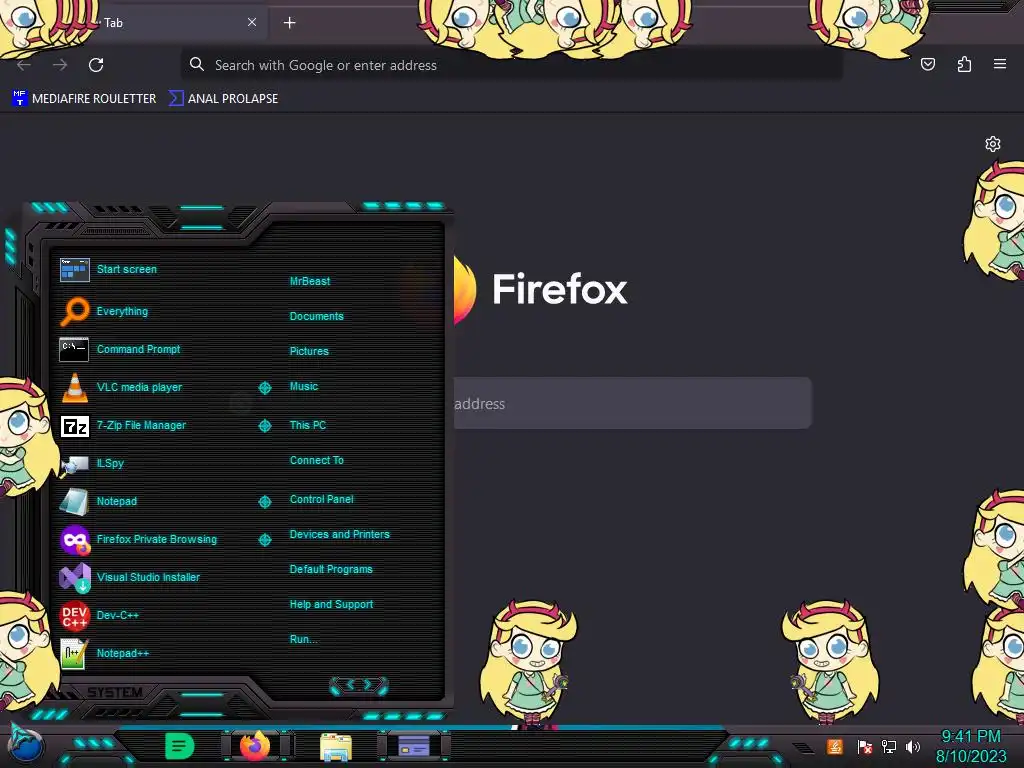The image size is (1024, 768).
Task: Open network tray icon
Action: [889, 746]
